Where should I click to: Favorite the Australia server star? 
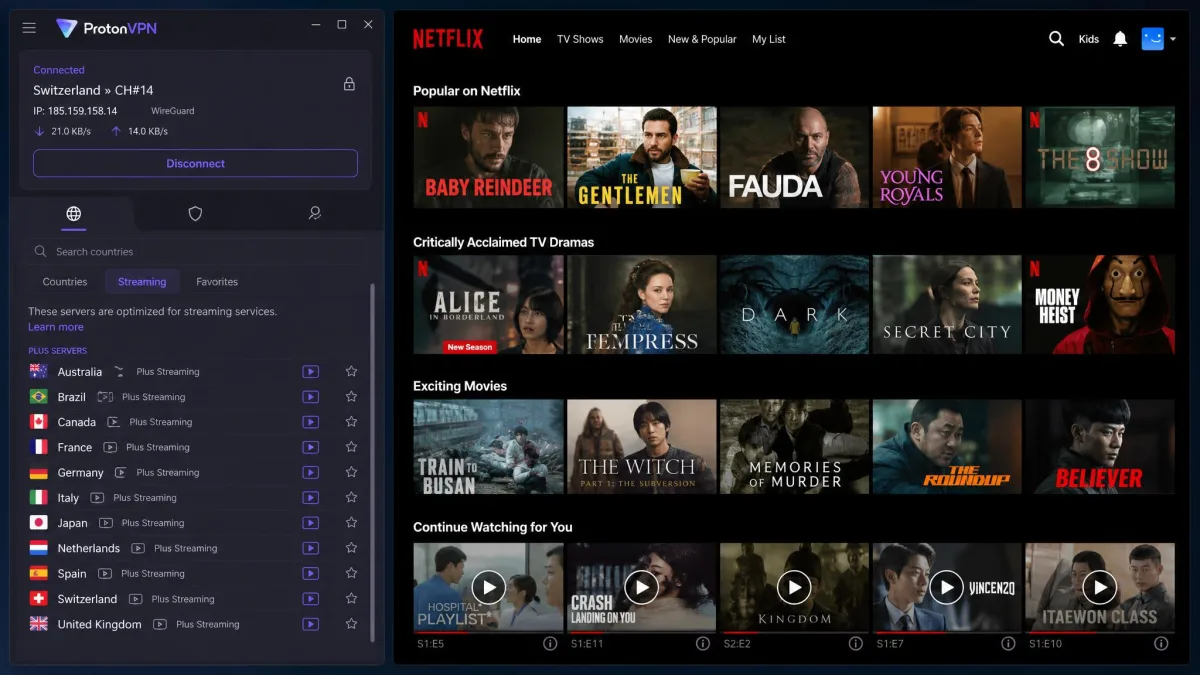pos(351,371)
